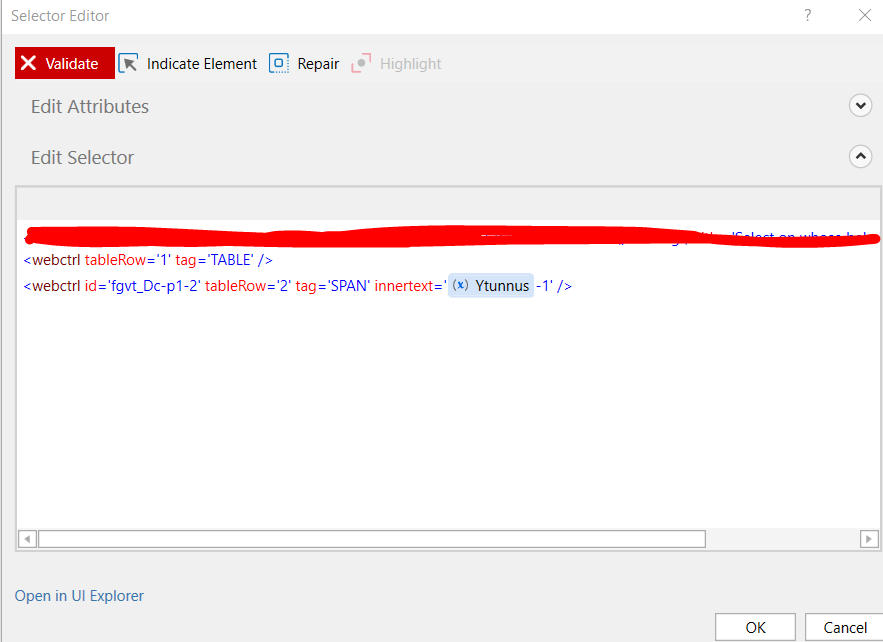
Task: Click the Indicate Element pointer icon
Action: point(128,63)
